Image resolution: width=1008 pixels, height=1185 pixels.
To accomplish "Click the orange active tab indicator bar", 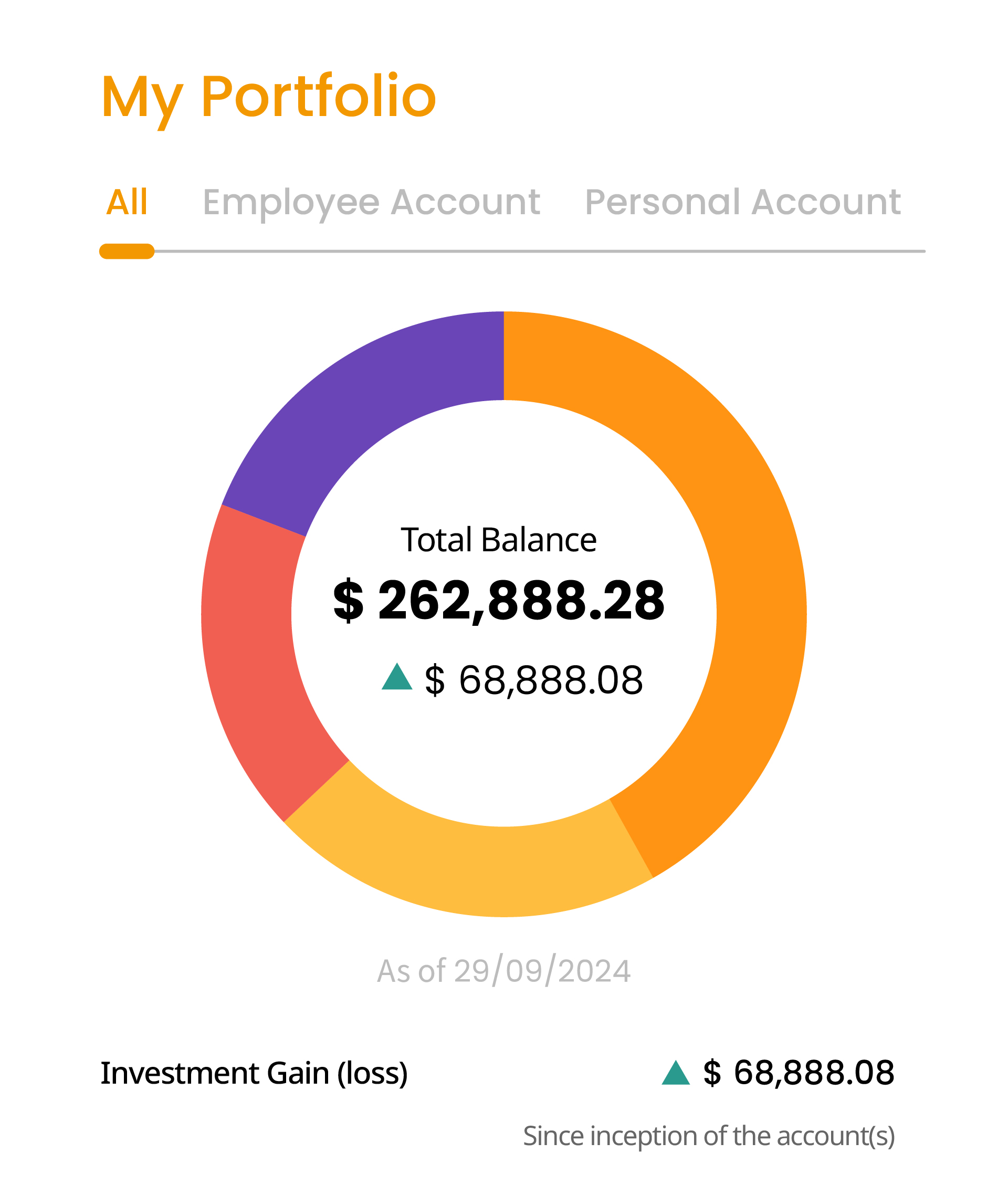I will click(x=127, y=251).
